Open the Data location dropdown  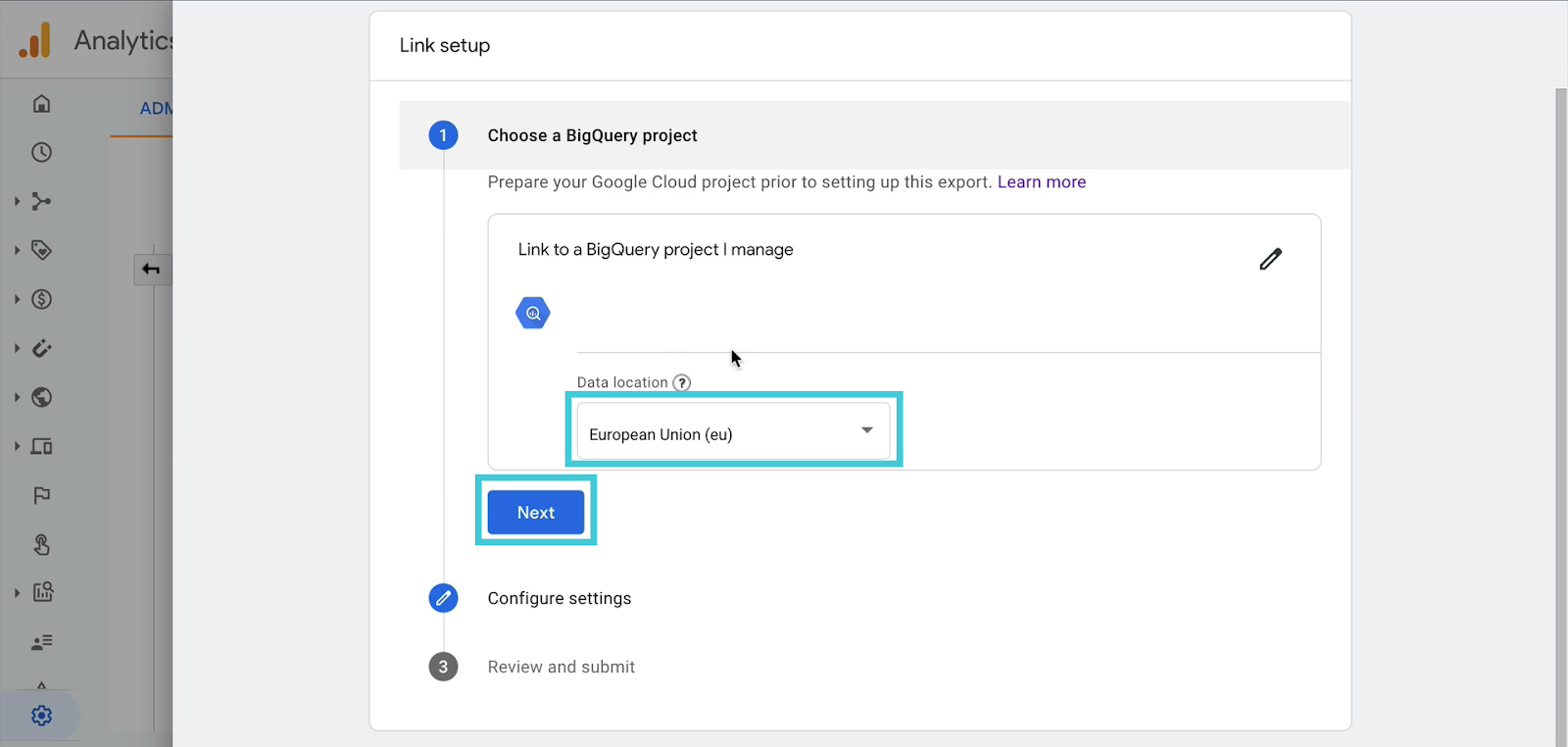click(x=733, y=430)
